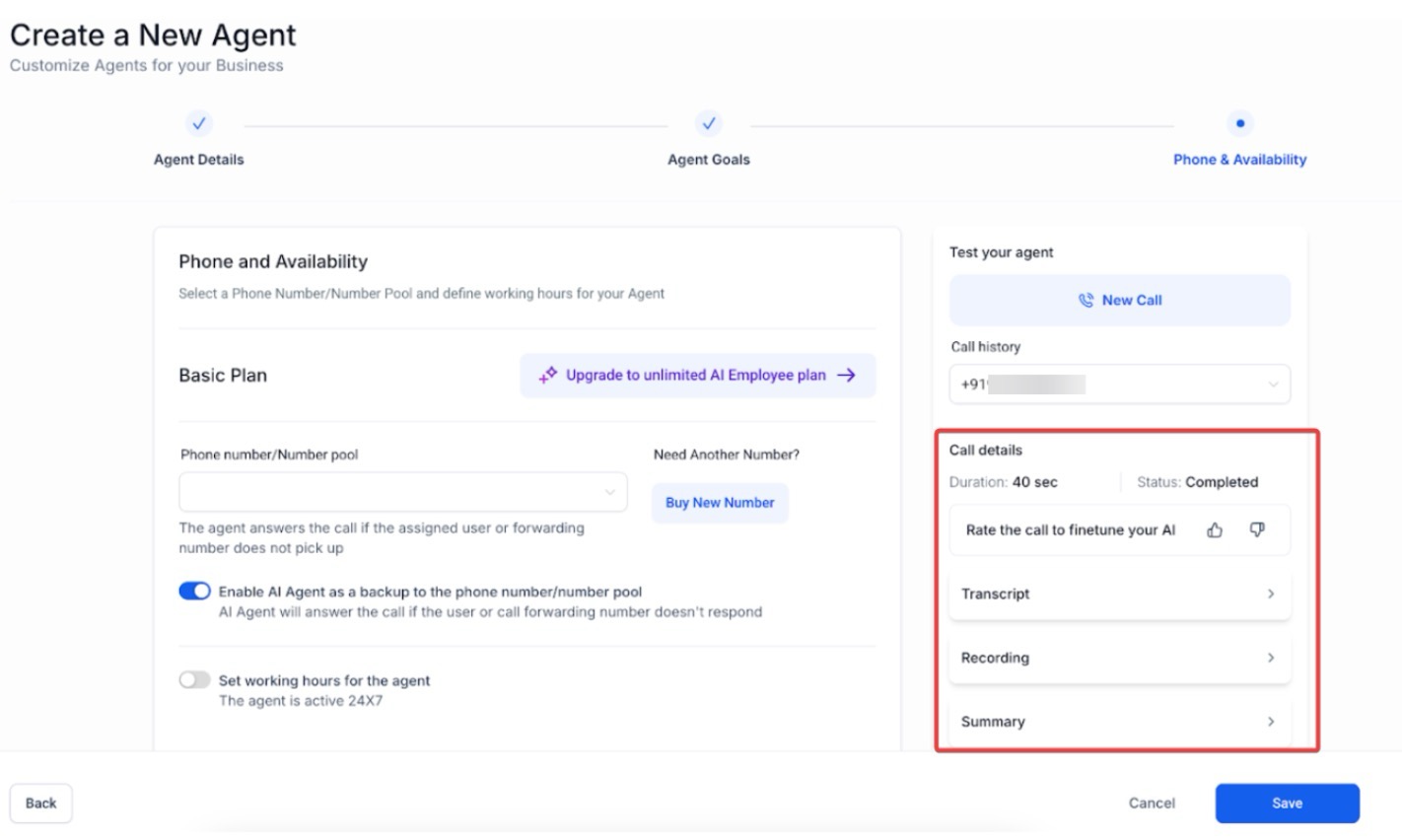Image resolution: width=1402 pixels, height=840 pixels.
Task: Click the Cancel button
Action: click(x=1152, y=803)
